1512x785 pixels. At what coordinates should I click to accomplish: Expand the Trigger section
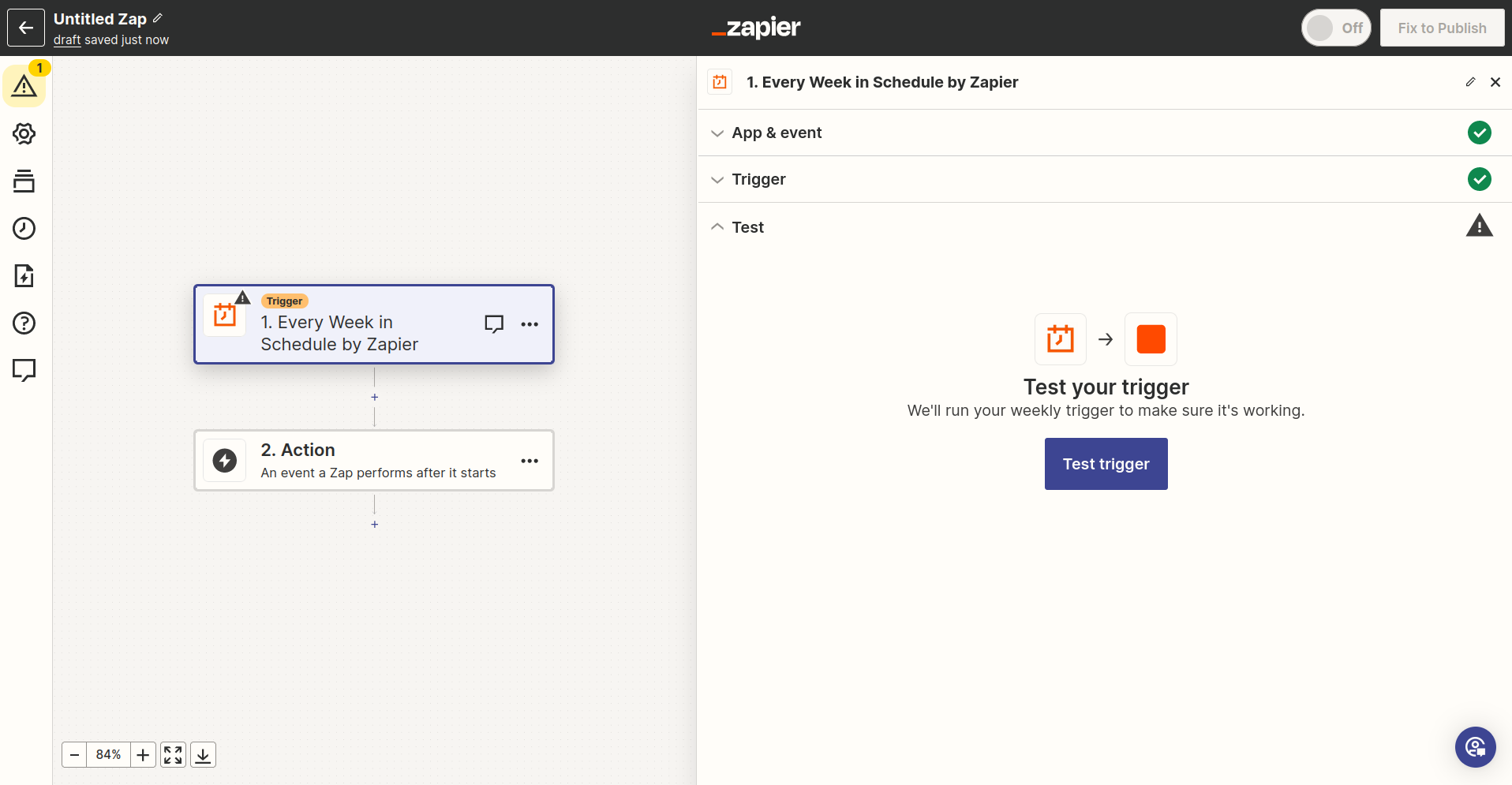pos(1104,179)
